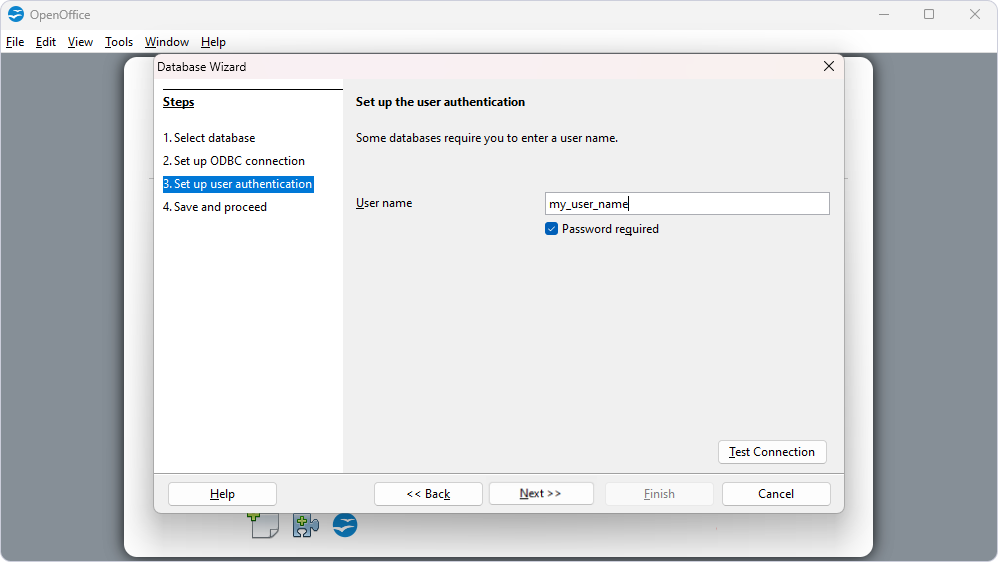The width and height of the screenshot is (998, 562).
Task: Toggle the Password required checkbox
Action: click(x=551, y=229)
